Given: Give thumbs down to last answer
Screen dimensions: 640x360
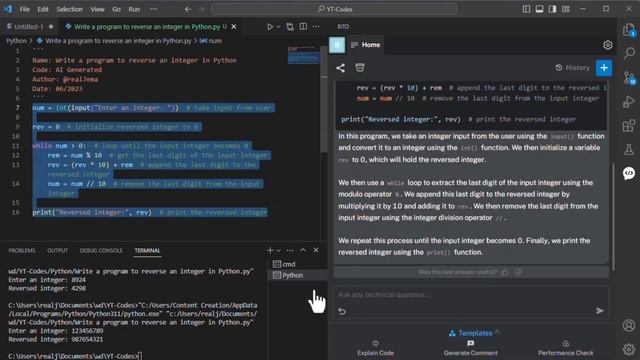Looking at the screenshot, I should (518, 272).
